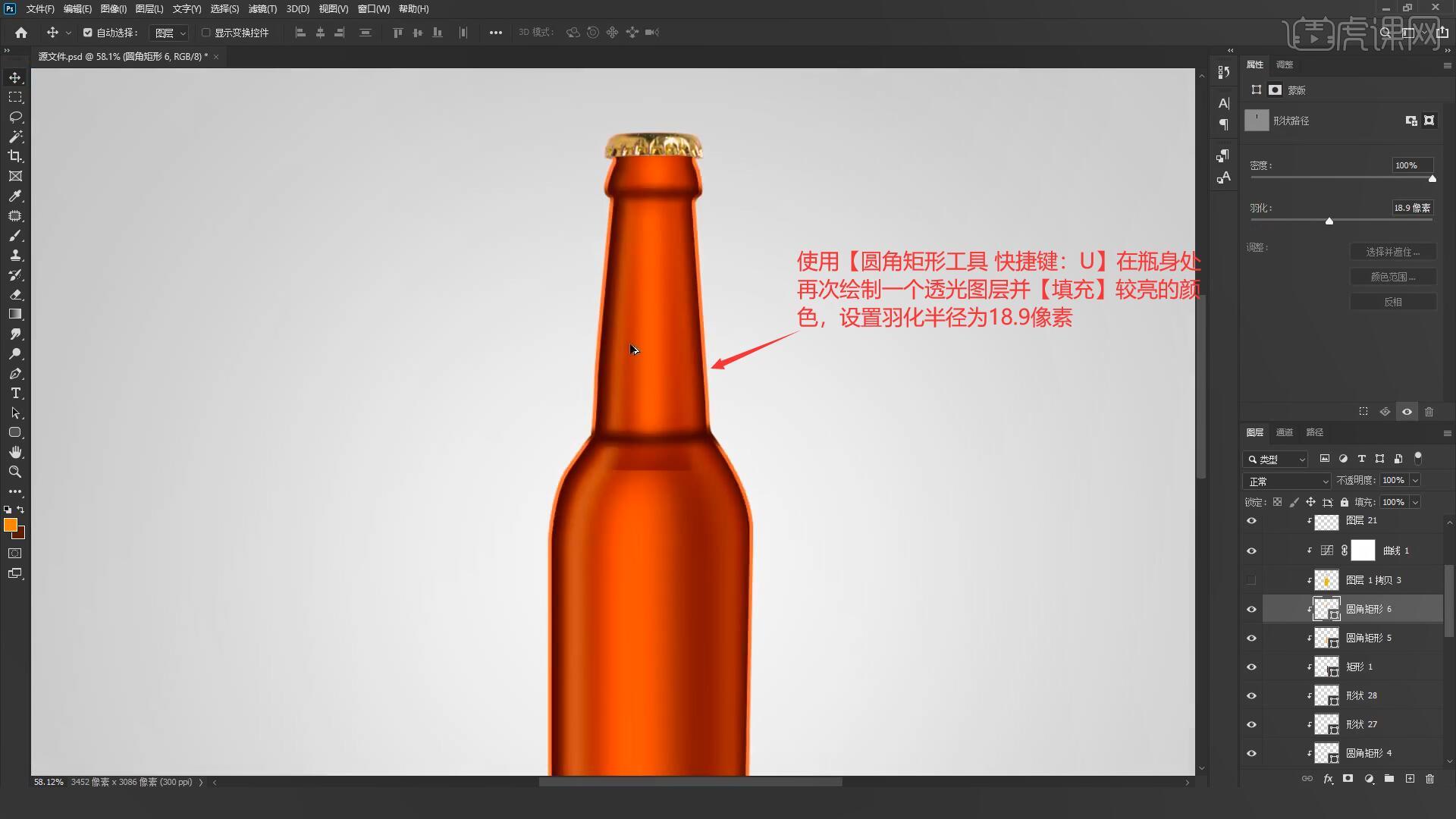Show the 图层 1 拷贝 3 layer
Image resolution: width=1456 pixels, height=819 pixels.
[x=1251, y=580]
